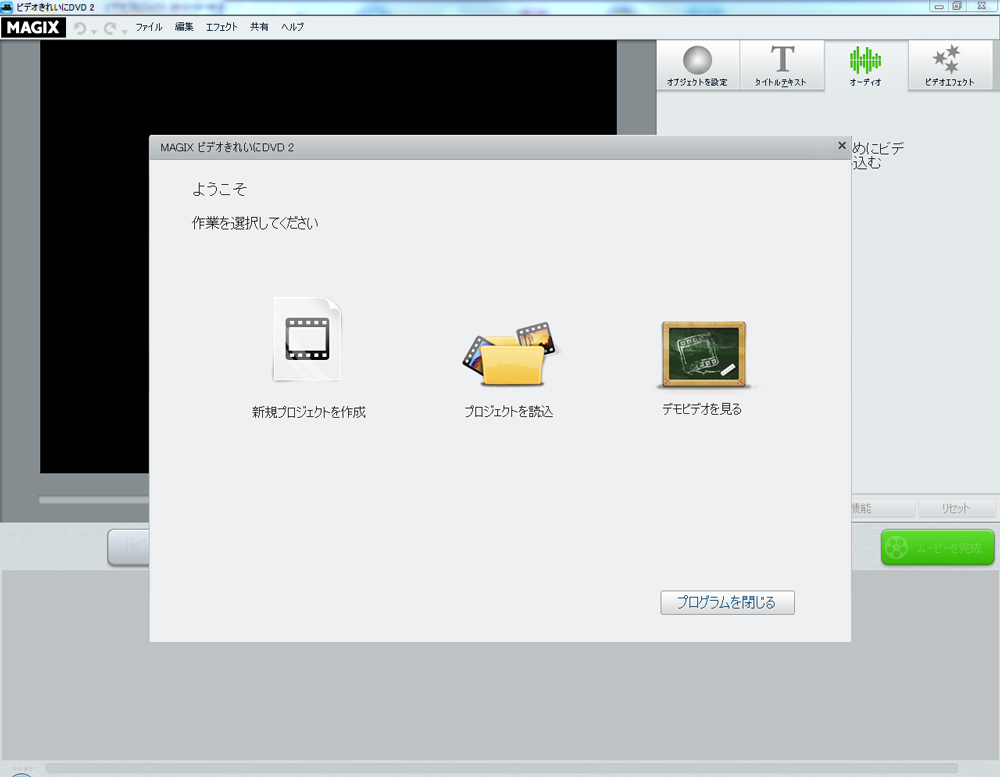This screenshot has width=1000, height=777.
Task: Open the 編集 menu
Action: click(184, 27)
